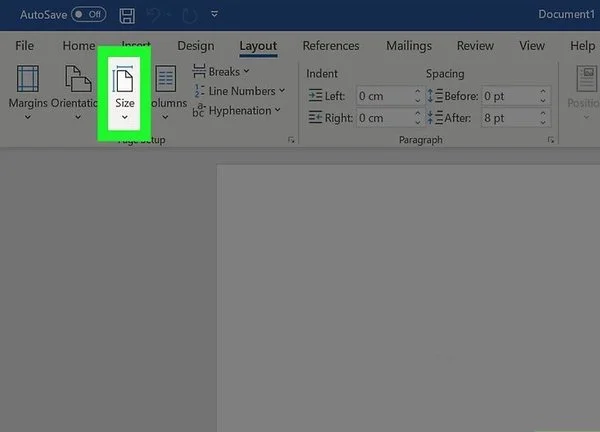Click the Save floppy disk icon

127,16
